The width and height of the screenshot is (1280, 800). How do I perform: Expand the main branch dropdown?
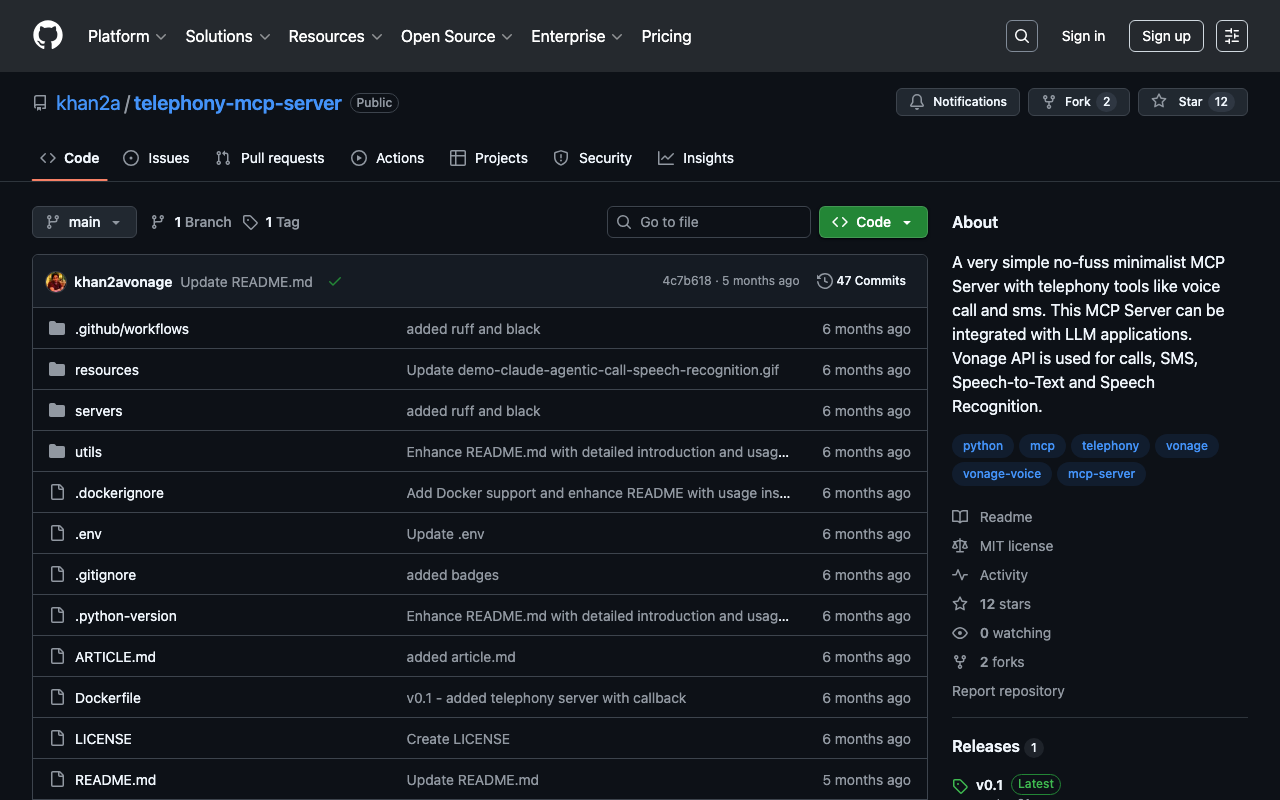84,222
